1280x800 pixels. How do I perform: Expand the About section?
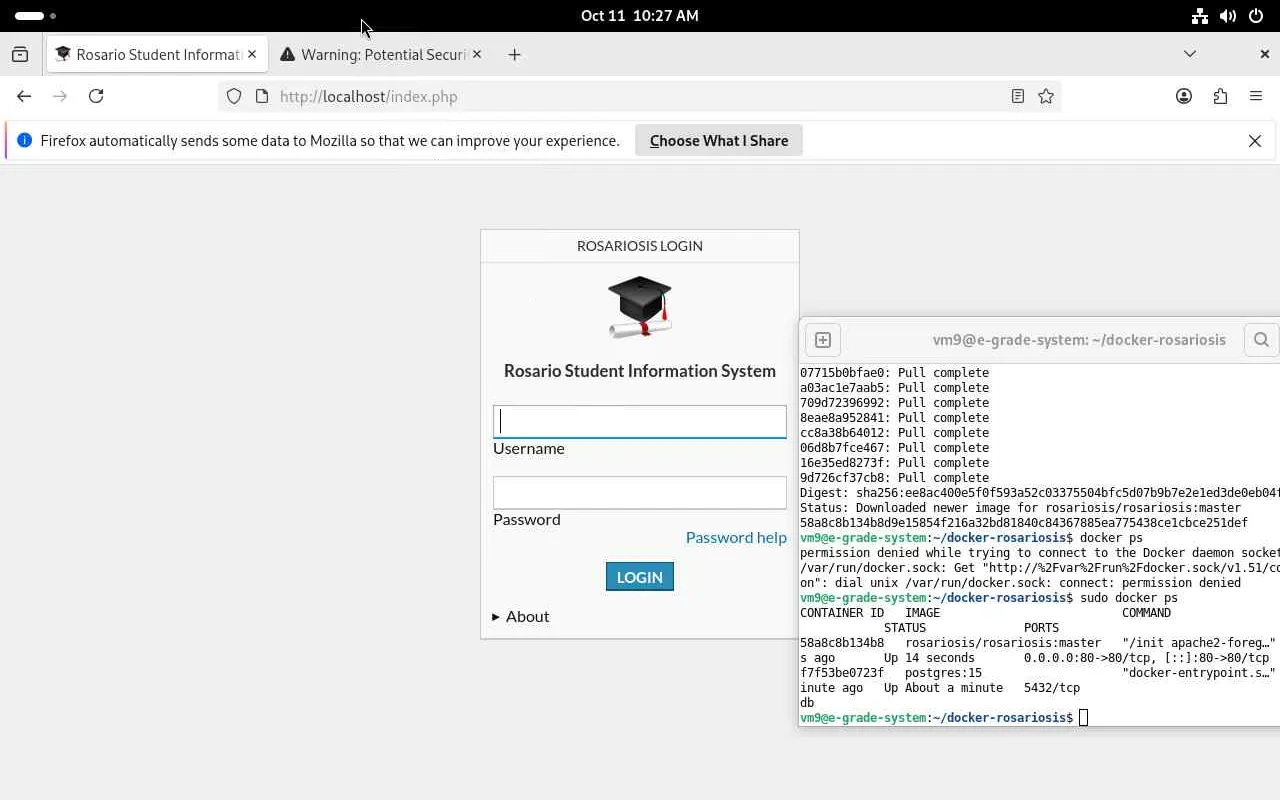(x=521, y=616)
